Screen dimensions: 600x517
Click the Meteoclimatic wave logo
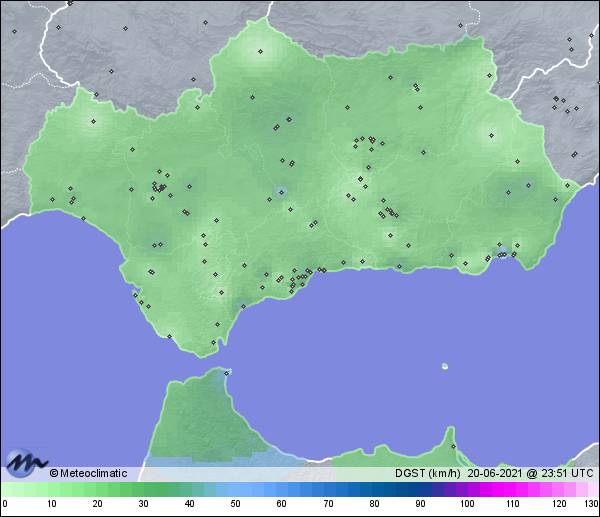pos(23,463)
